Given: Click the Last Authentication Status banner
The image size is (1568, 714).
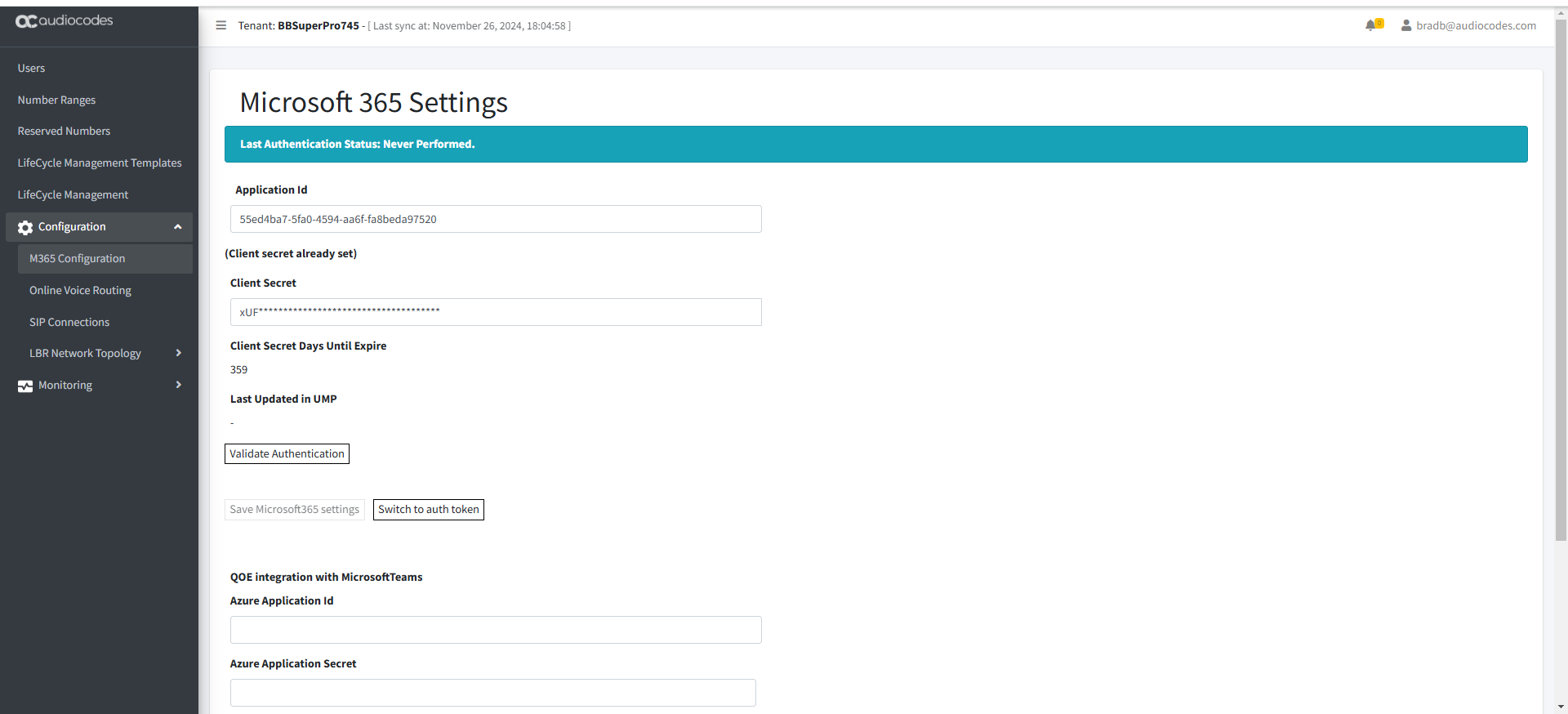Looking at the screenshot, I should [x=875, y=145].
